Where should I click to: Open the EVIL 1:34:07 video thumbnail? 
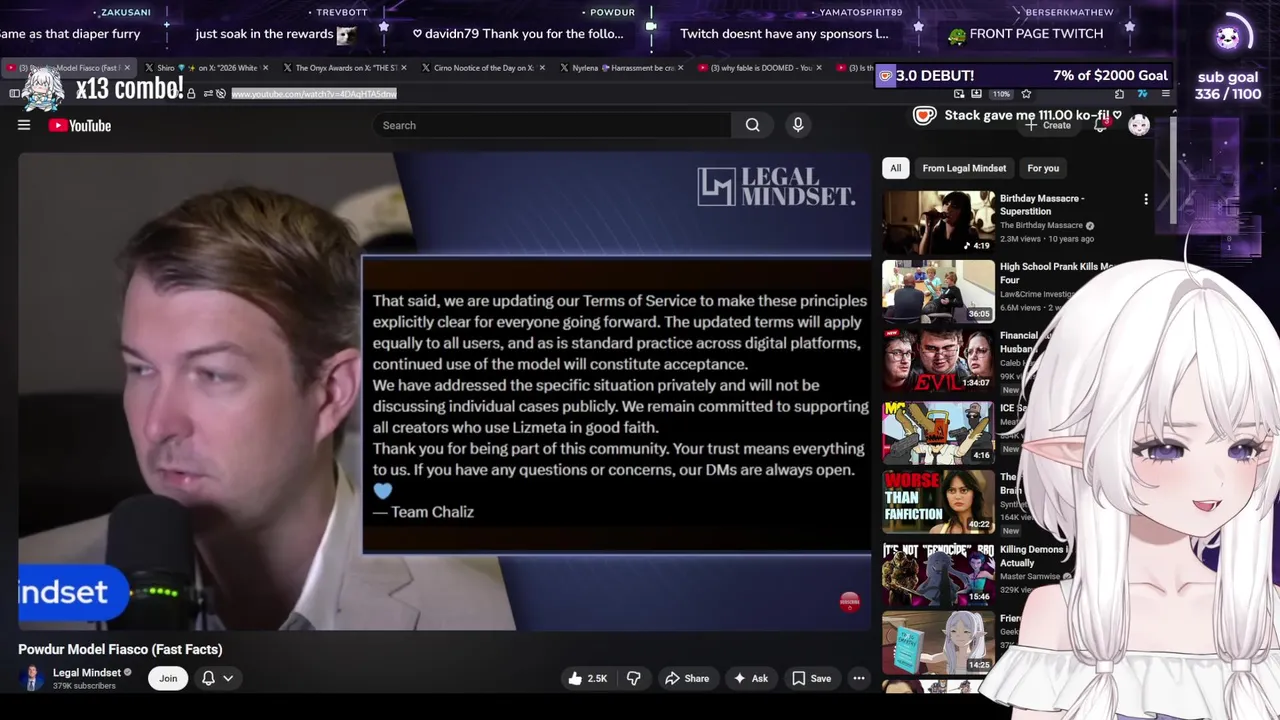point(938,361)
